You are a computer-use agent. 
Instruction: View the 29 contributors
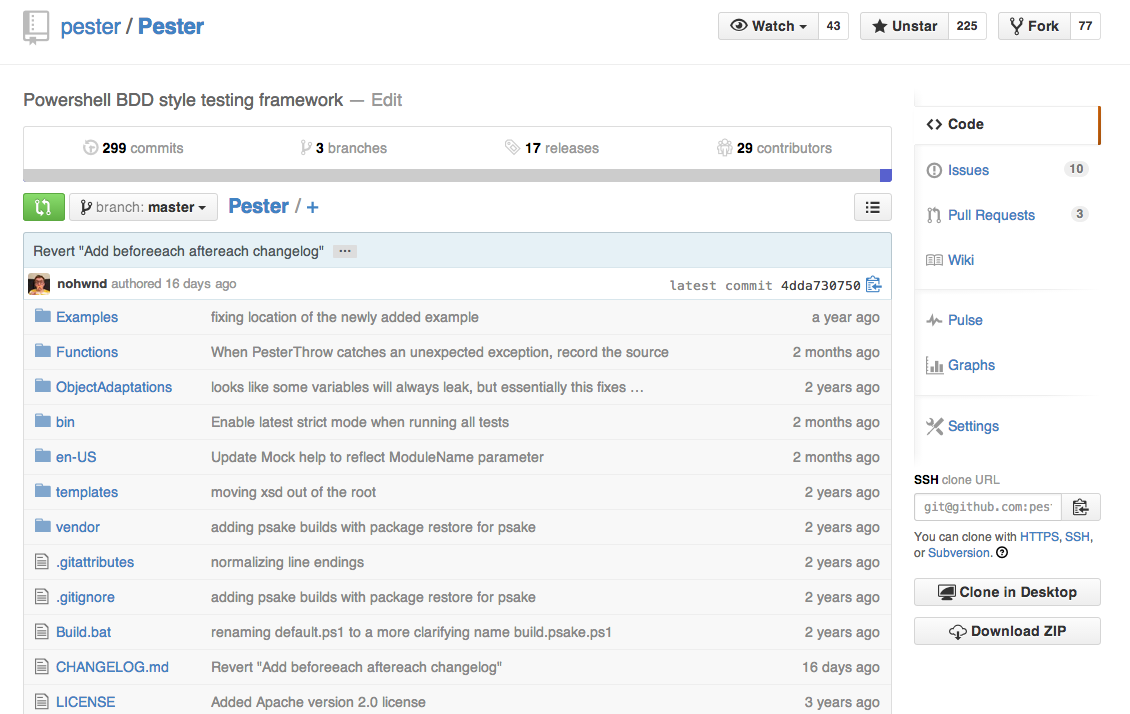(775, 148)
